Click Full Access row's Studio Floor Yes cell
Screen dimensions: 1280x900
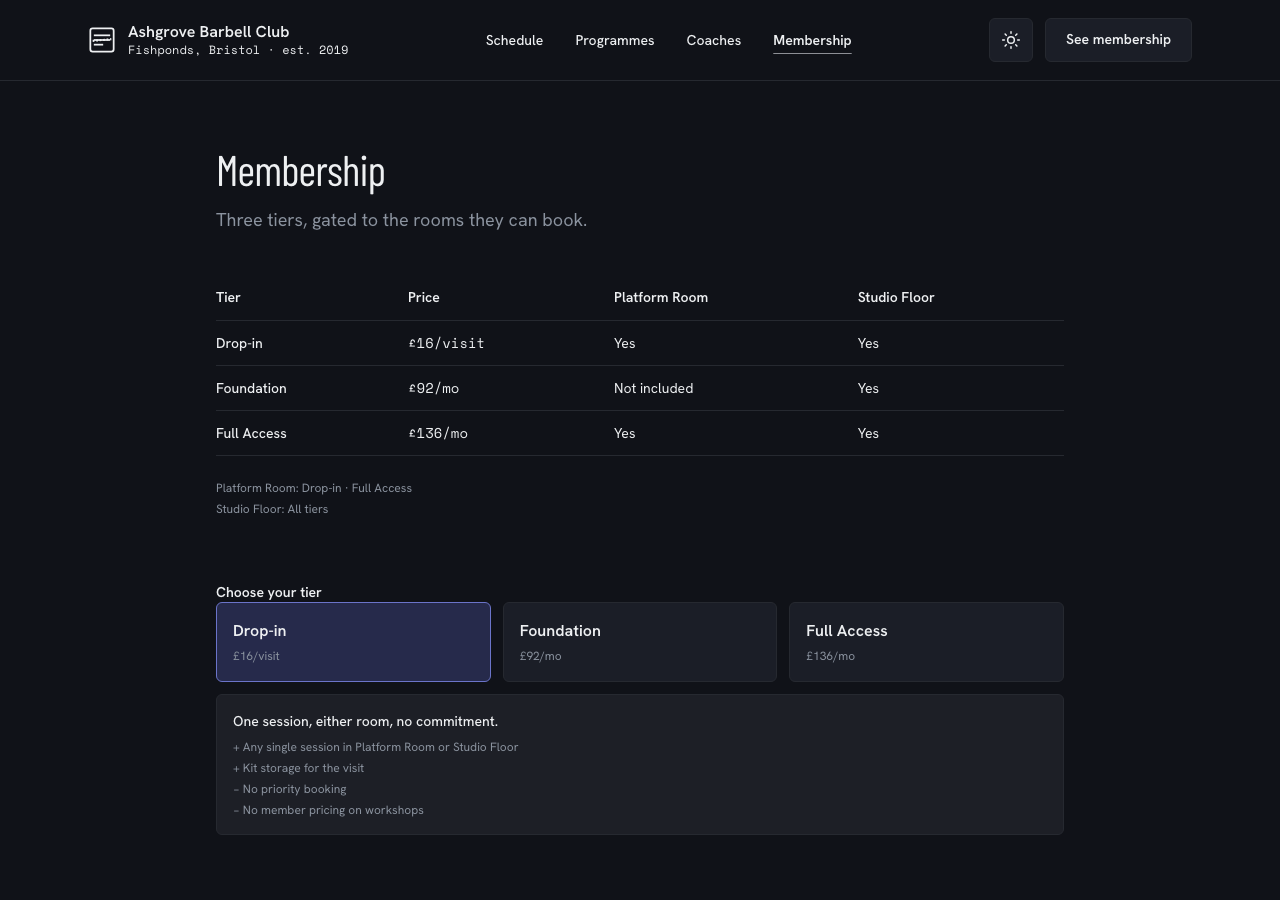pos(868,433)
